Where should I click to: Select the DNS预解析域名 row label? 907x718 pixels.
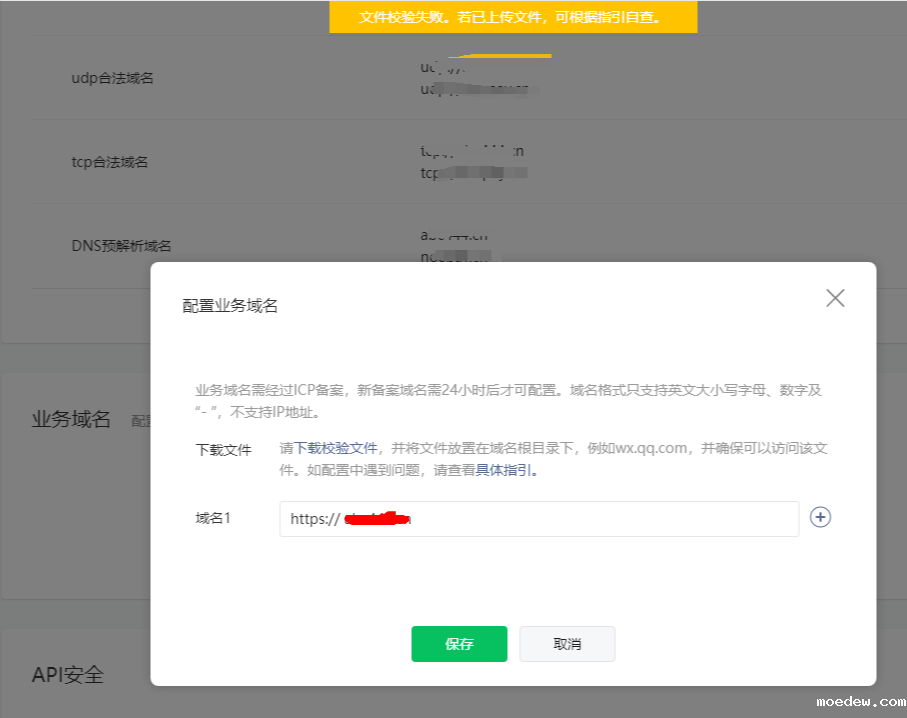click(x=121, y=246)
